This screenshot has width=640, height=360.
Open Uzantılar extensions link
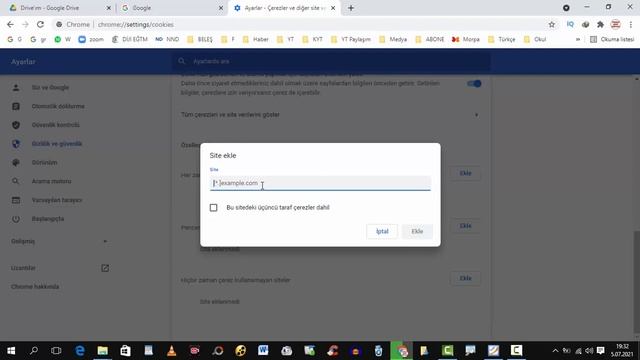pyautogui.click(x=59, y=268)
